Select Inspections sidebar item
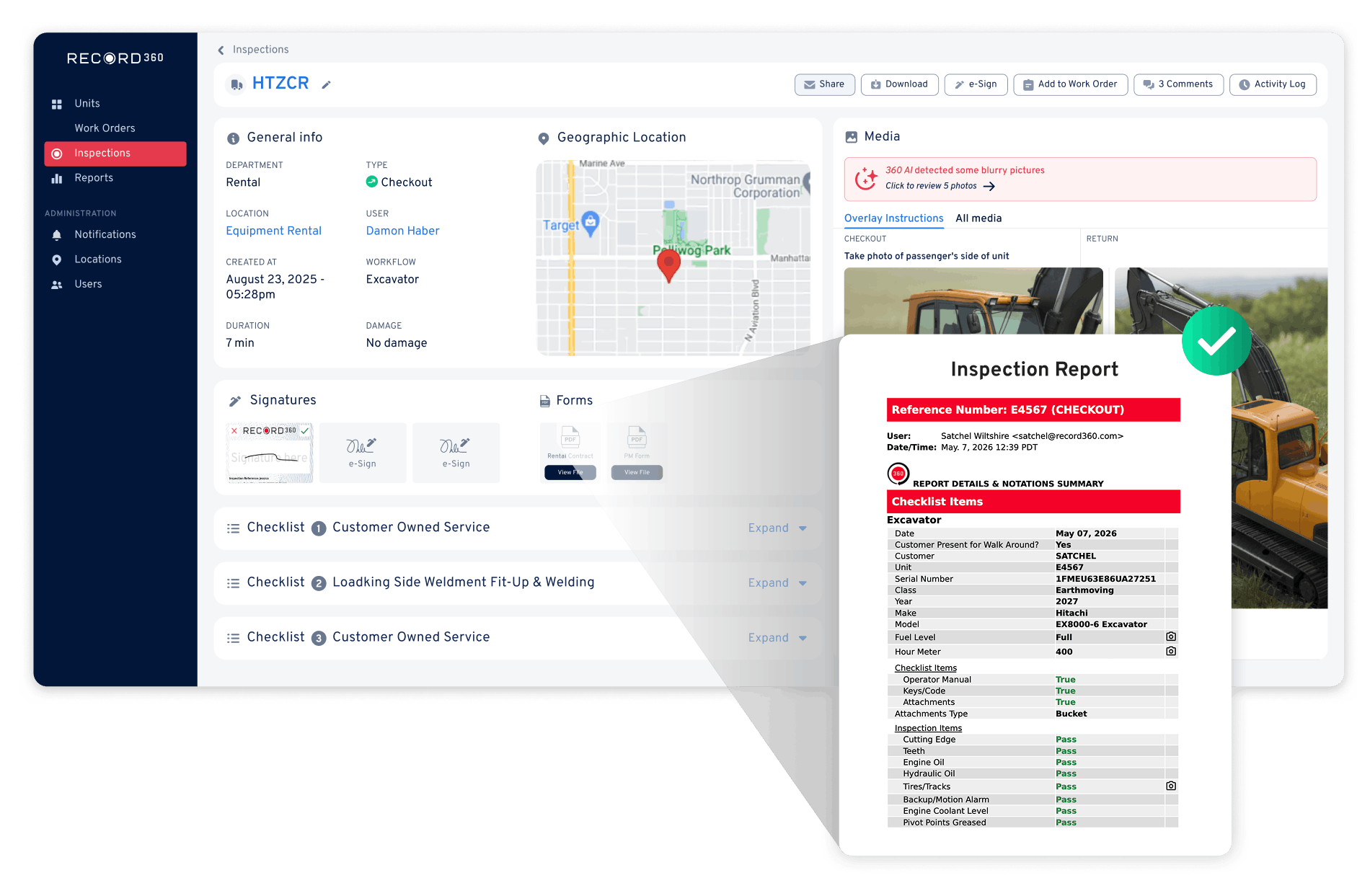The height and width of the screenshot is (896, 1370). pos(115,154)
